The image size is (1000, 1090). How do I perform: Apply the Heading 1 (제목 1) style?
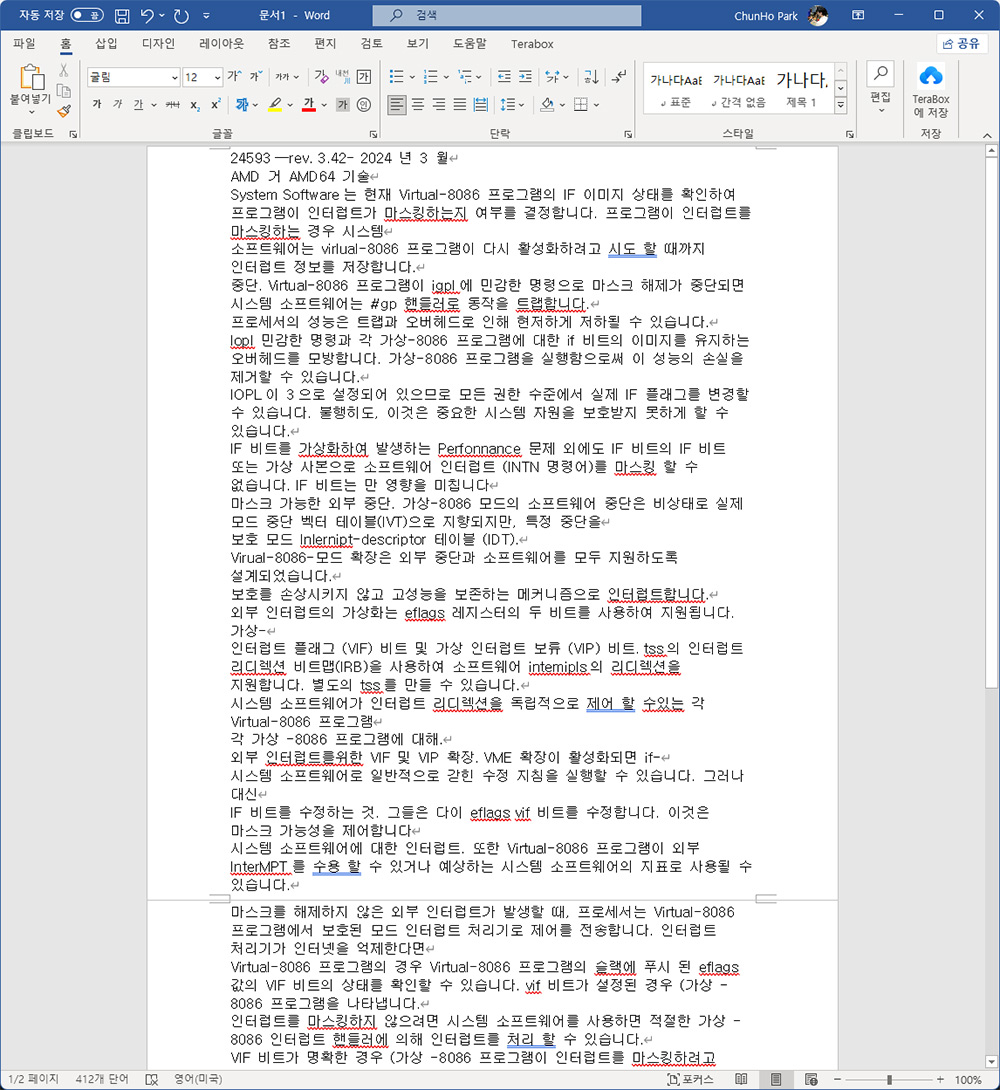tap(801, 89)
